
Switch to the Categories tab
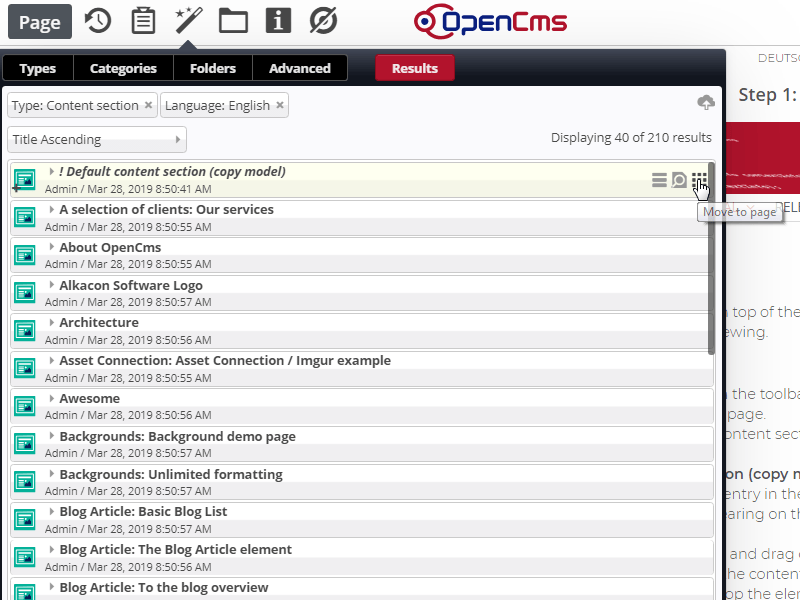[123, 68]
